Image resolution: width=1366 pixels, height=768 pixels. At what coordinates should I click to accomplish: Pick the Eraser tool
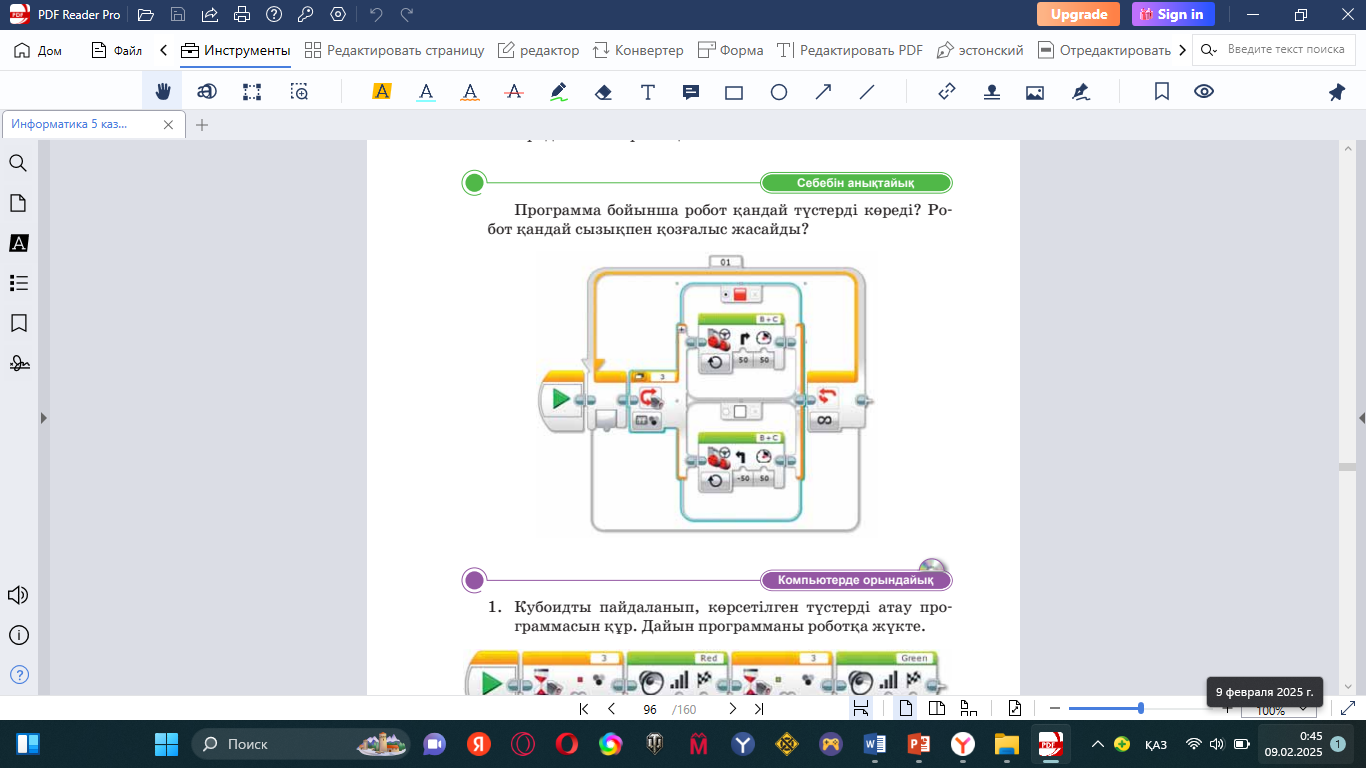(603, 92)
